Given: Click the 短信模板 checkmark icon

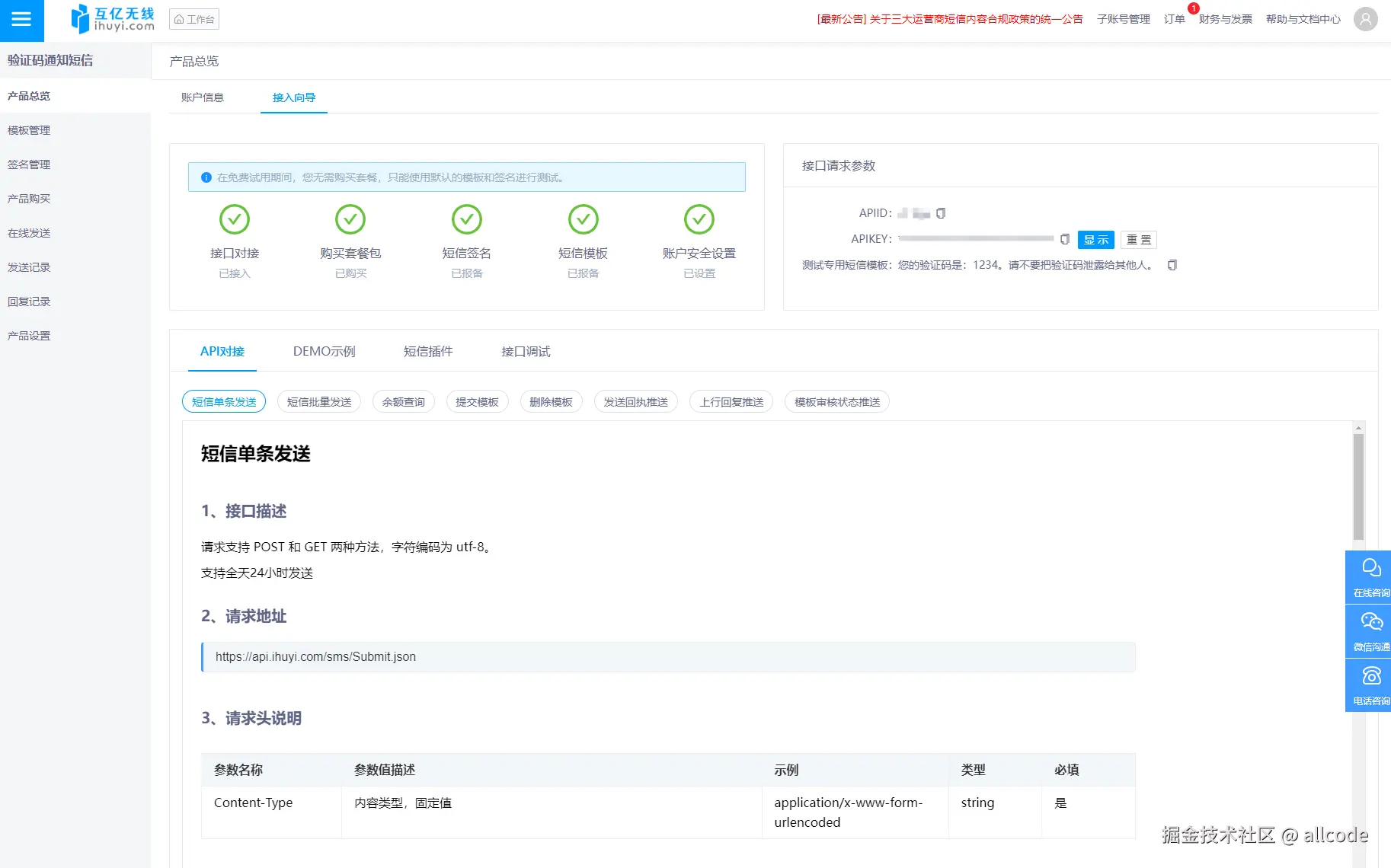Looking at the screenshot, I should pos(584,219).
